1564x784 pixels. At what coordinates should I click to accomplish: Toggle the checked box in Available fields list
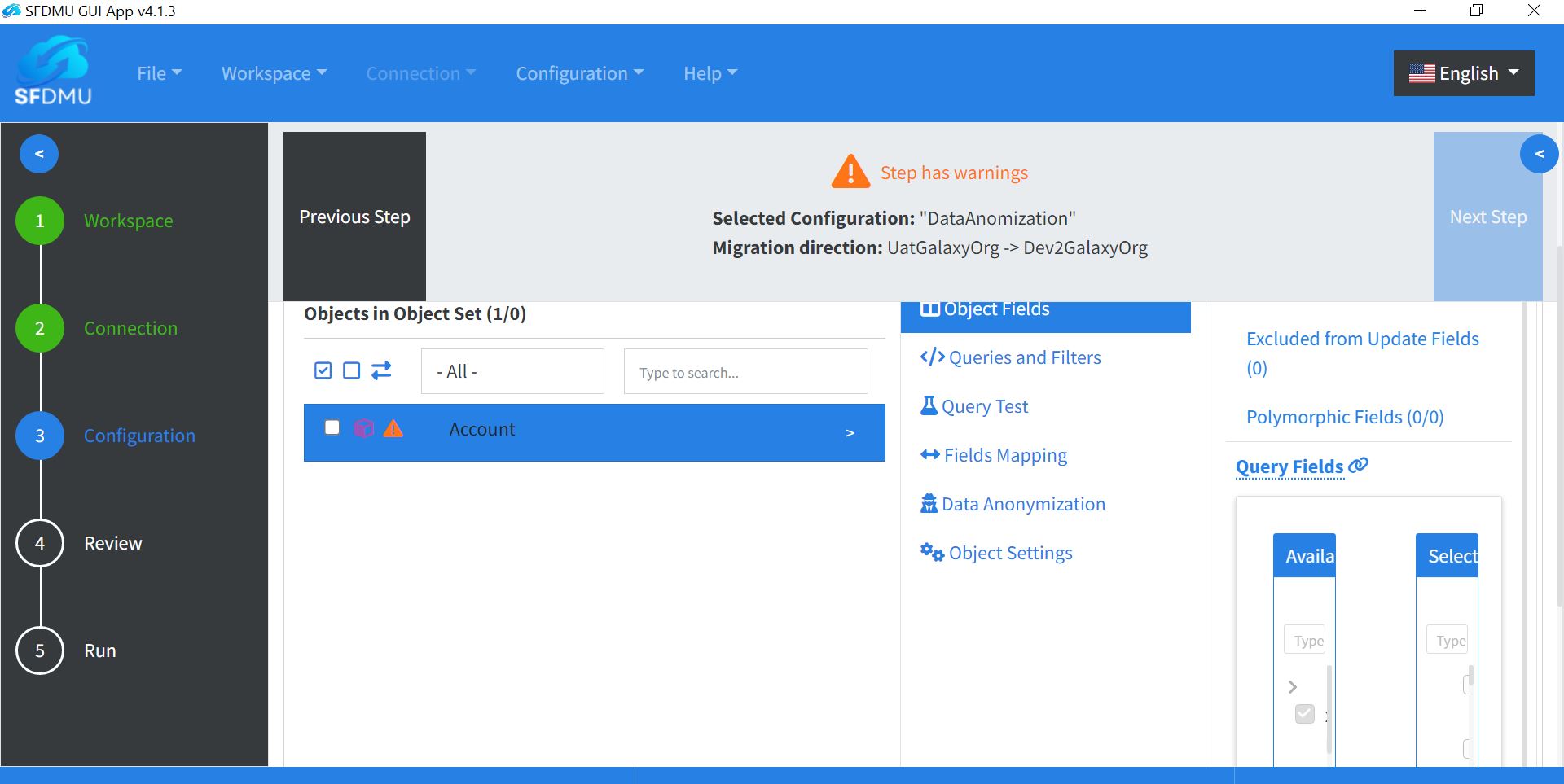coord(1305,714)
